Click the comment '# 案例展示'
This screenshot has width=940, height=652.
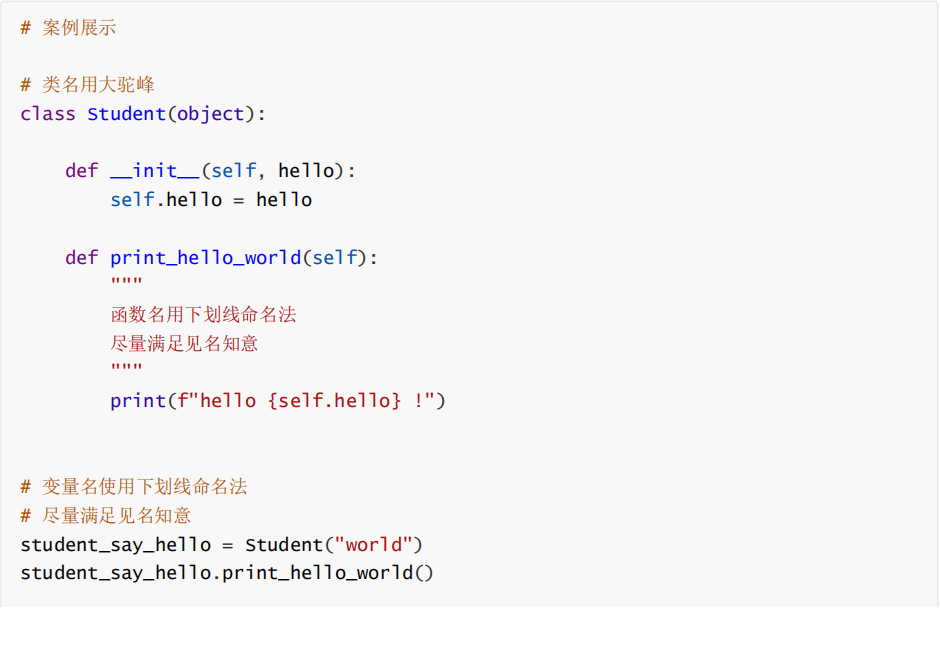[68, 28]
